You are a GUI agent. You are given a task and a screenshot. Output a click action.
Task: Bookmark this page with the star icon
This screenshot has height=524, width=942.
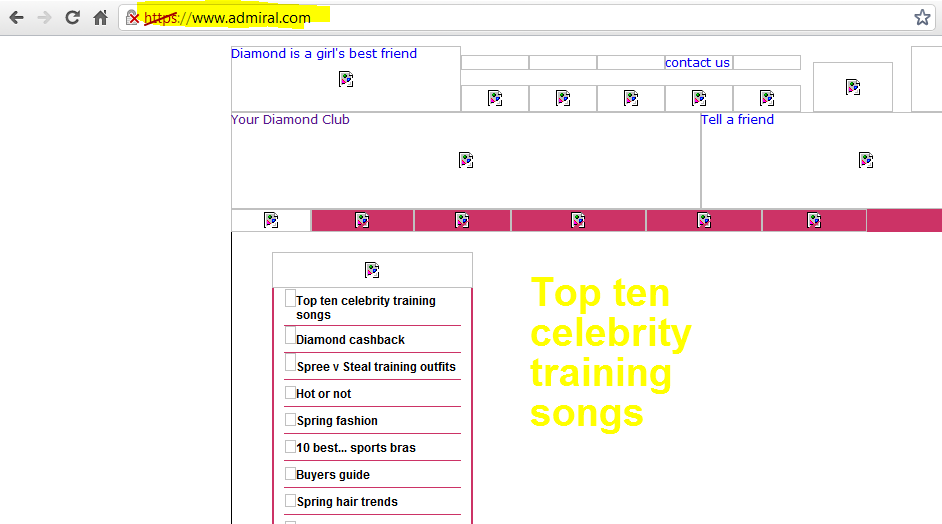(x=921, y=18)
